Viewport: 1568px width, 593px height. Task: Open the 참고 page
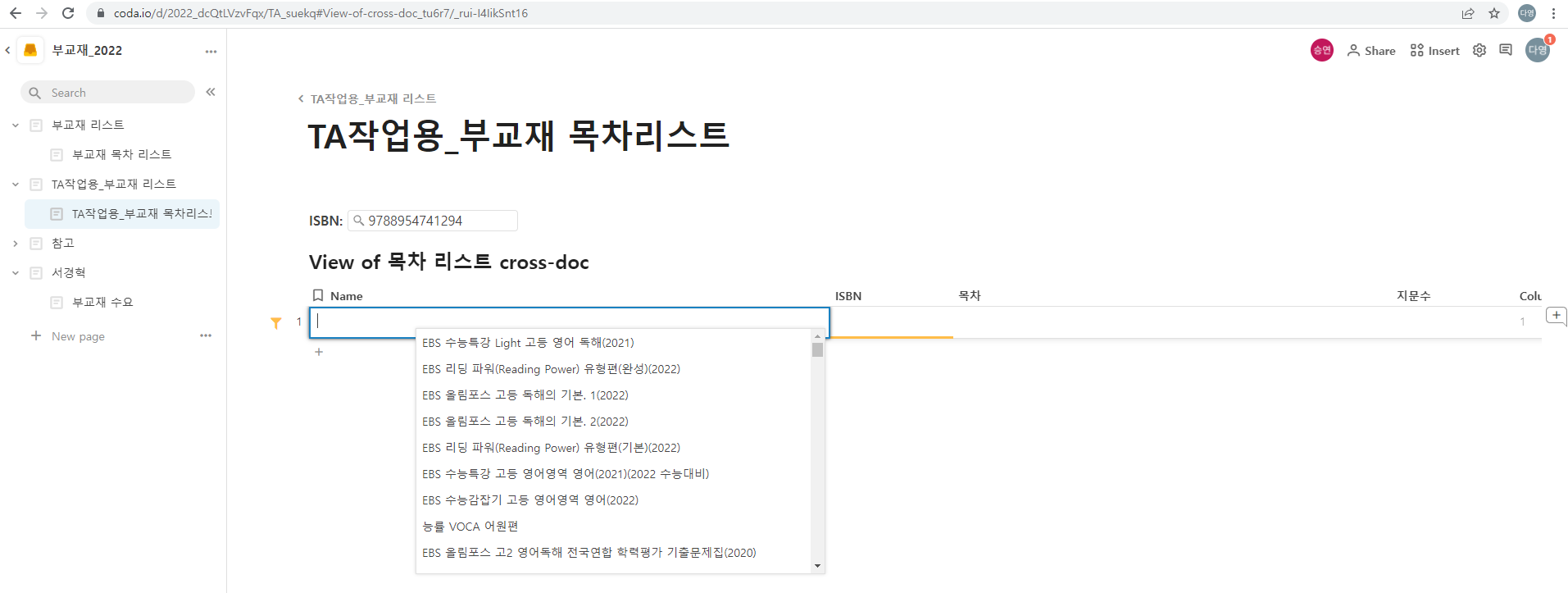pos(63,243)
